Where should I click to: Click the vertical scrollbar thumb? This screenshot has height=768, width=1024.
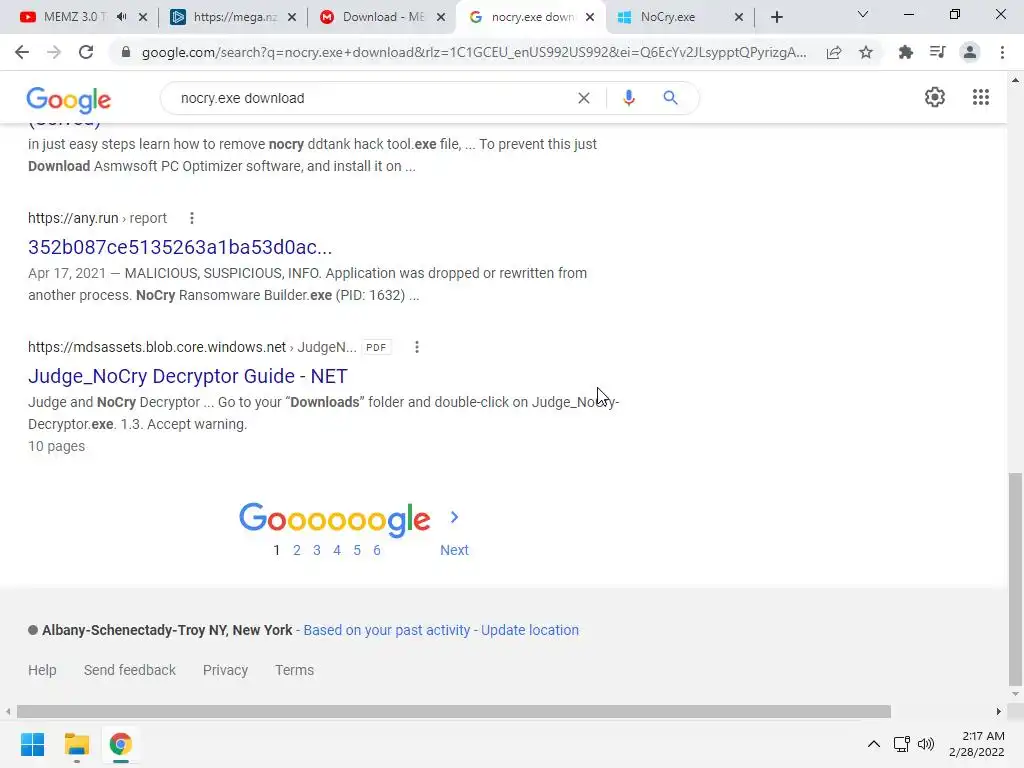point(1016,579)
